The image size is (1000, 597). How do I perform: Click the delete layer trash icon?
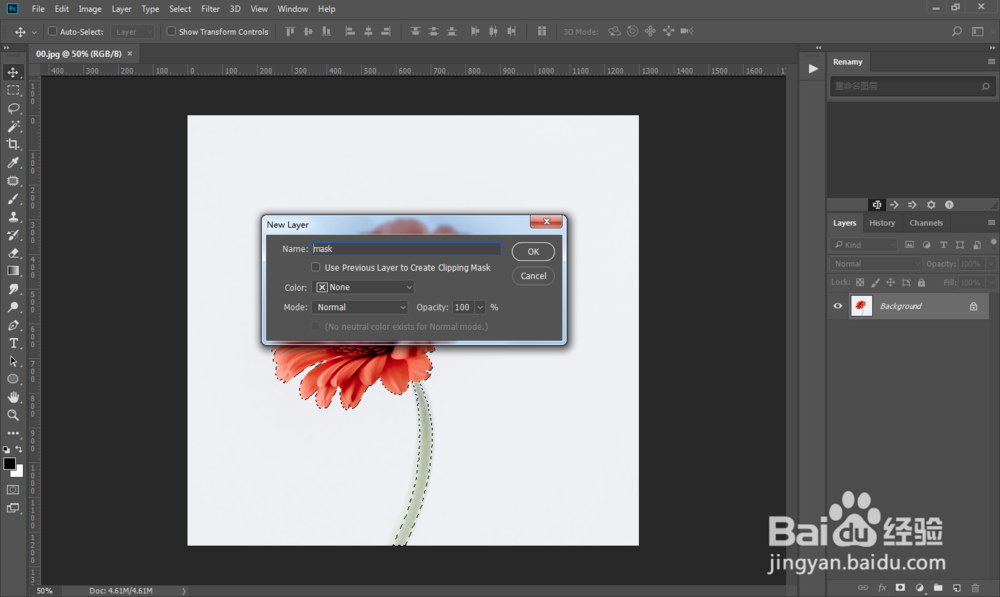(x=975, y=587)
